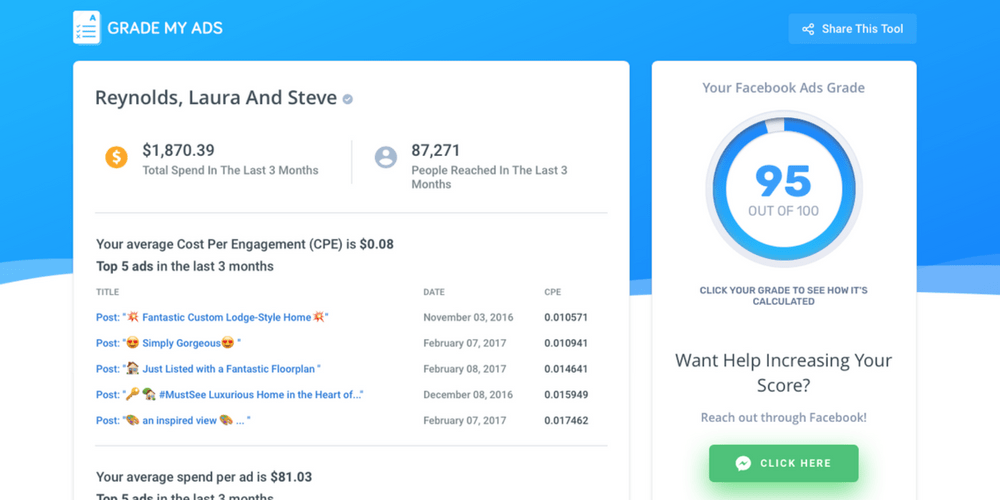Click the Messenger icon on green button
The image size is (1000, 500).
[743, 464]
